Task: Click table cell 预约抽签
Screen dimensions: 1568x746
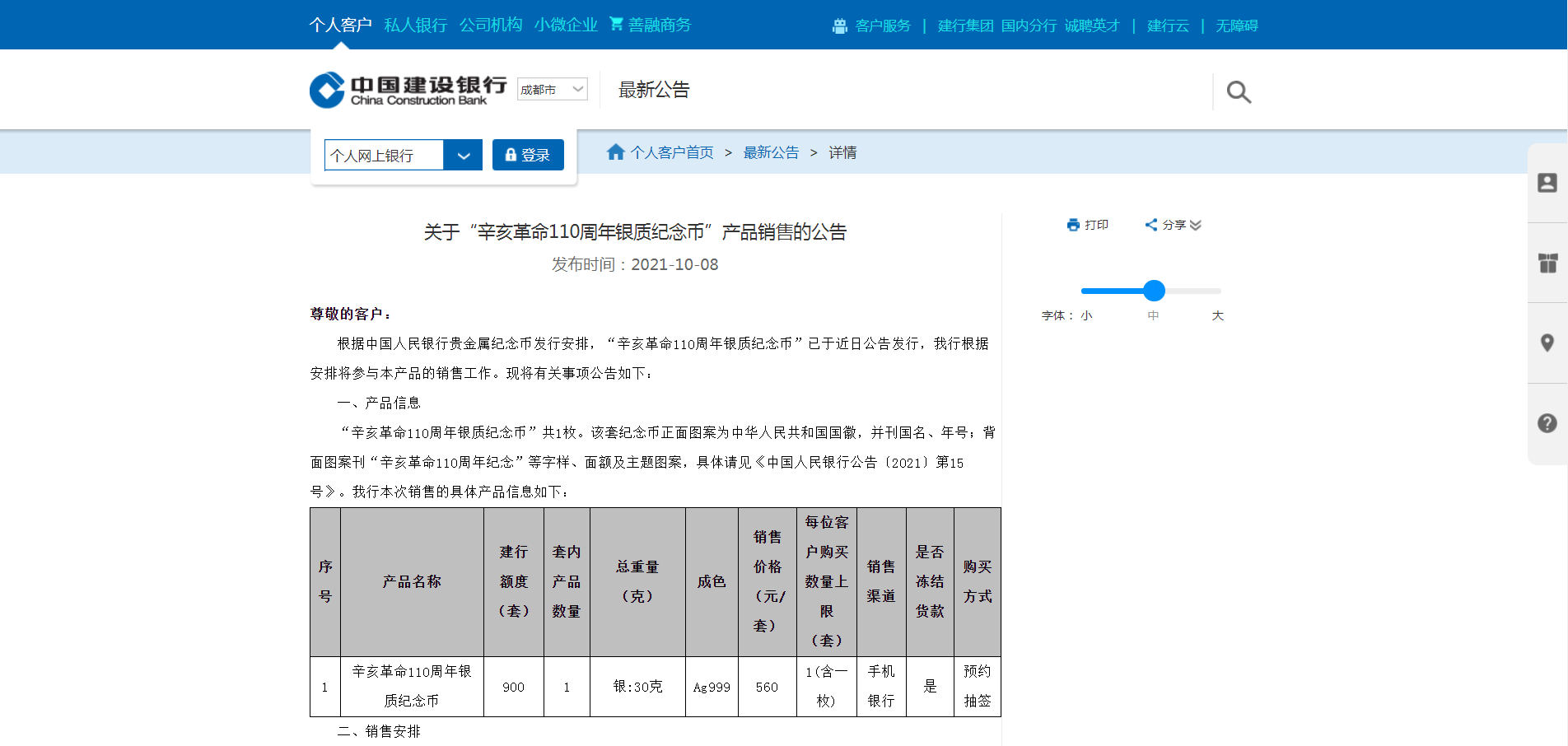Action: click(x=978, y=687)
